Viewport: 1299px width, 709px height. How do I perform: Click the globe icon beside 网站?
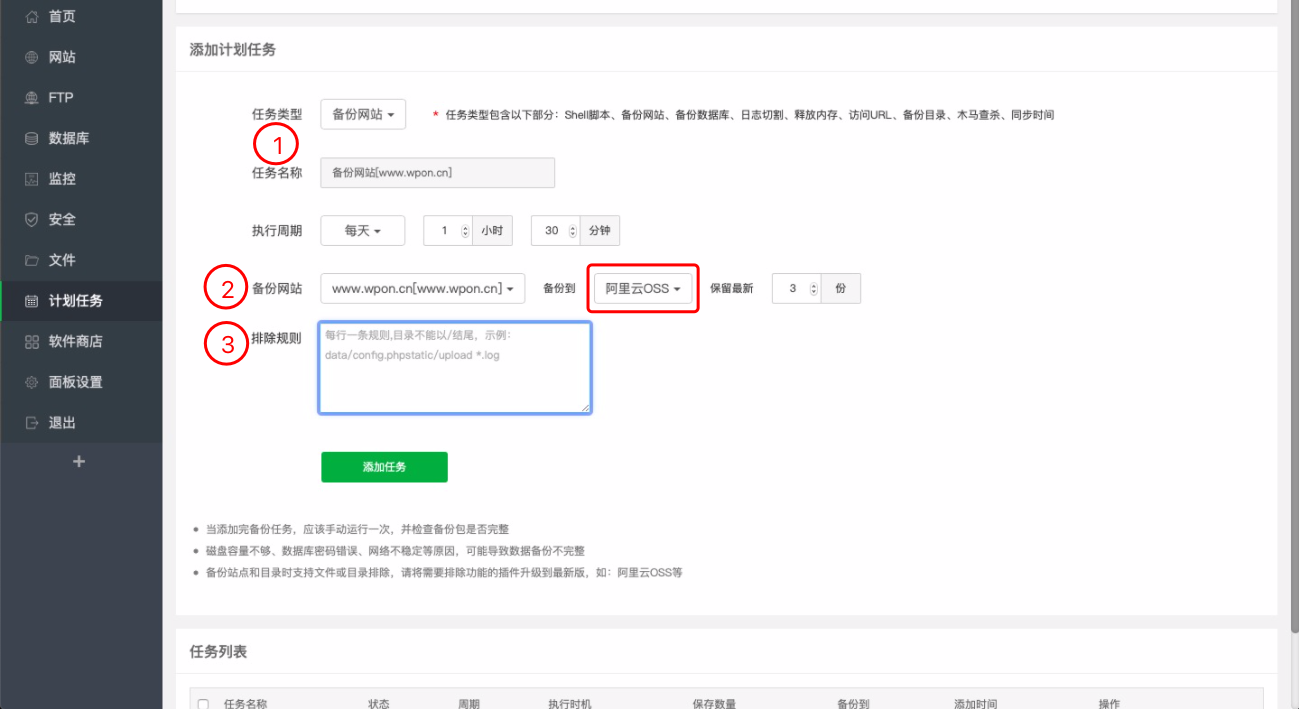point(31,57)
